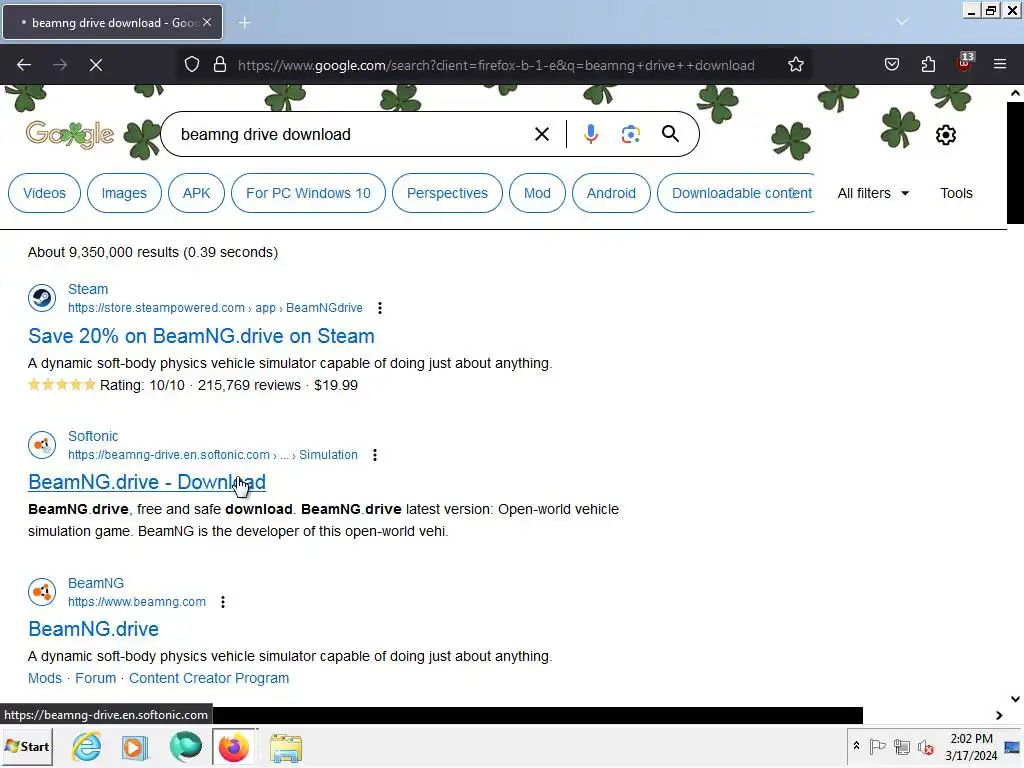Show hidden system tray icons
The width and height of the screenshot is (1024, 768).
(x=856, y=746)
